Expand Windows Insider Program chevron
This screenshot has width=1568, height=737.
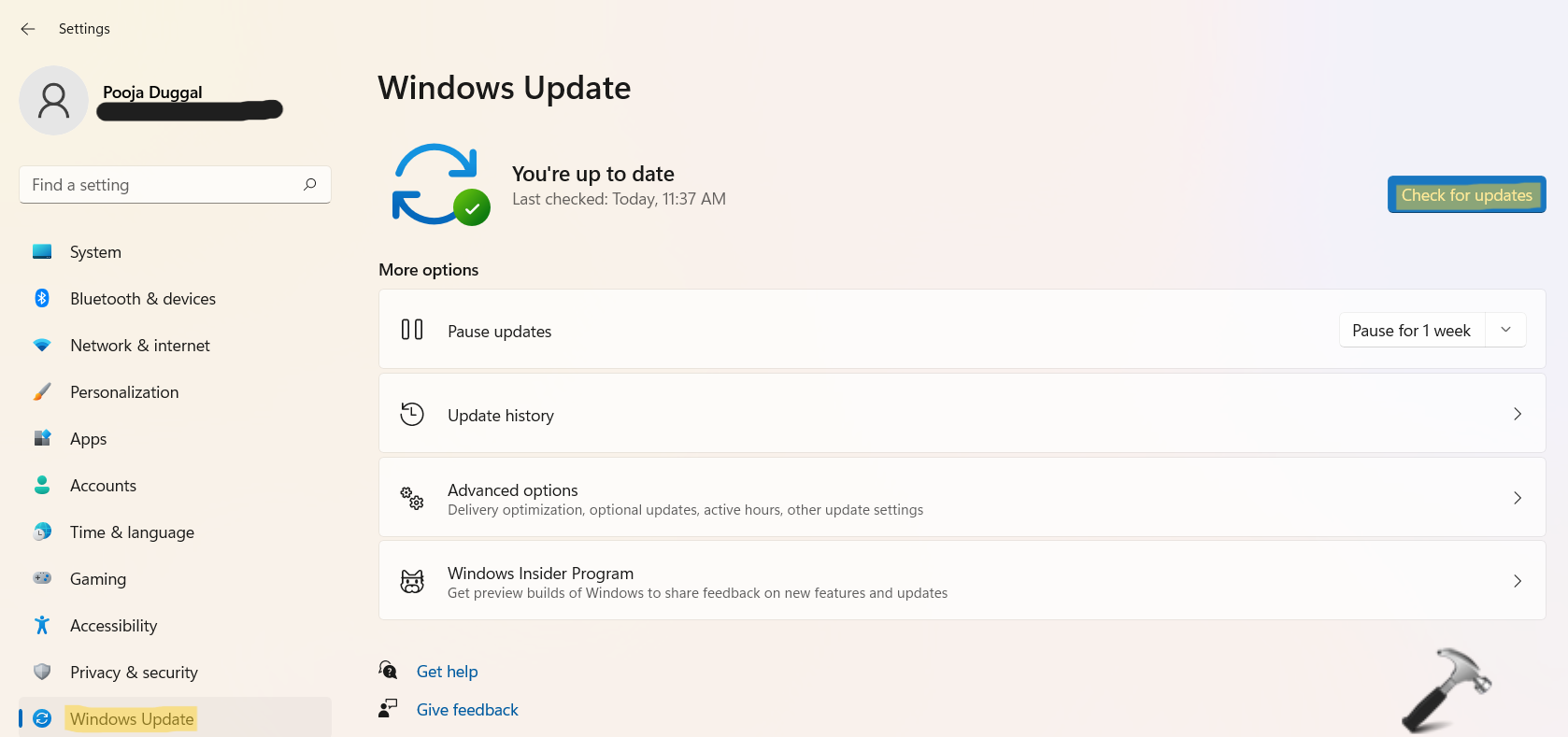point(1517,581)
